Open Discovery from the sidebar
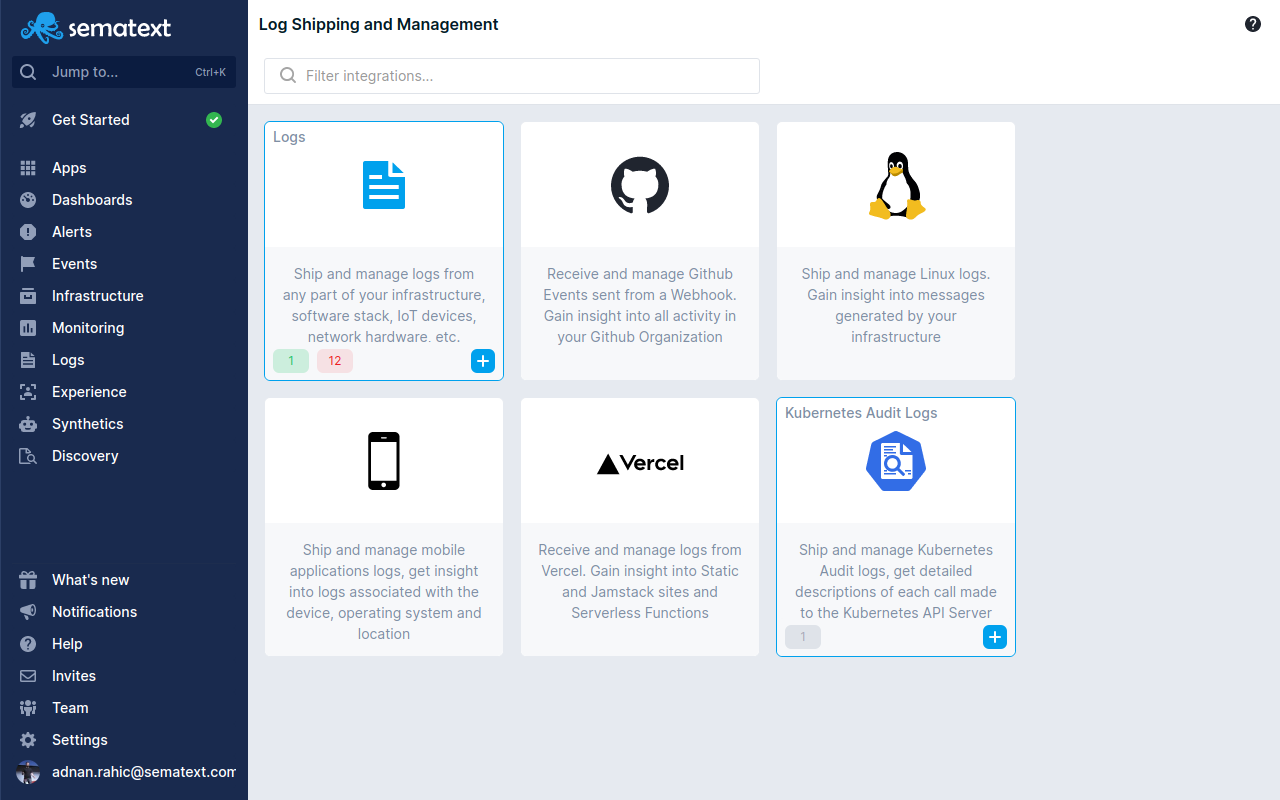The width and height of the screenshot is (1280, 800). [x=124, y=456]
